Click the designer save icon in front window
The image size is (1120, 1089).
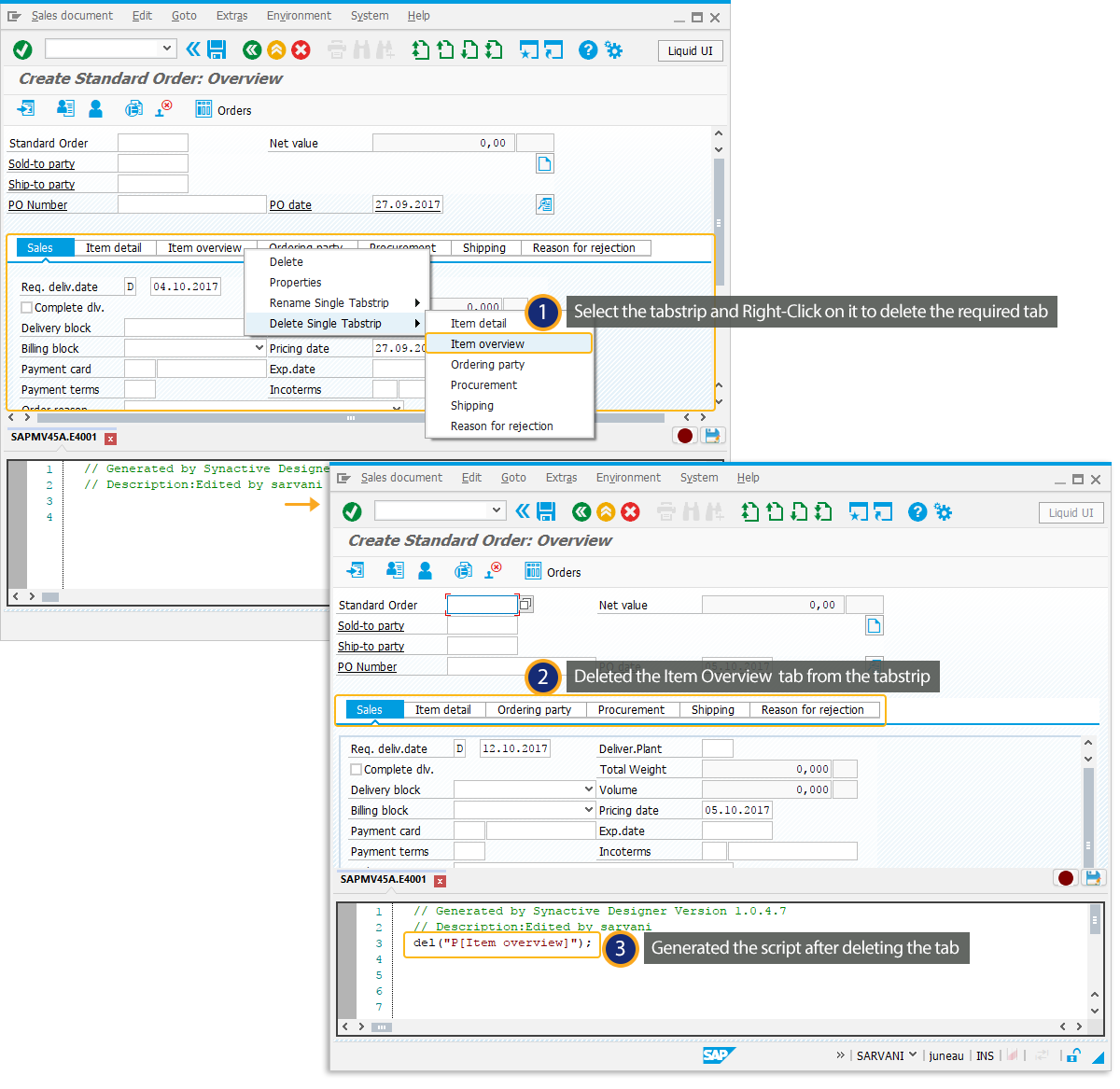(x=1093, y=878)
